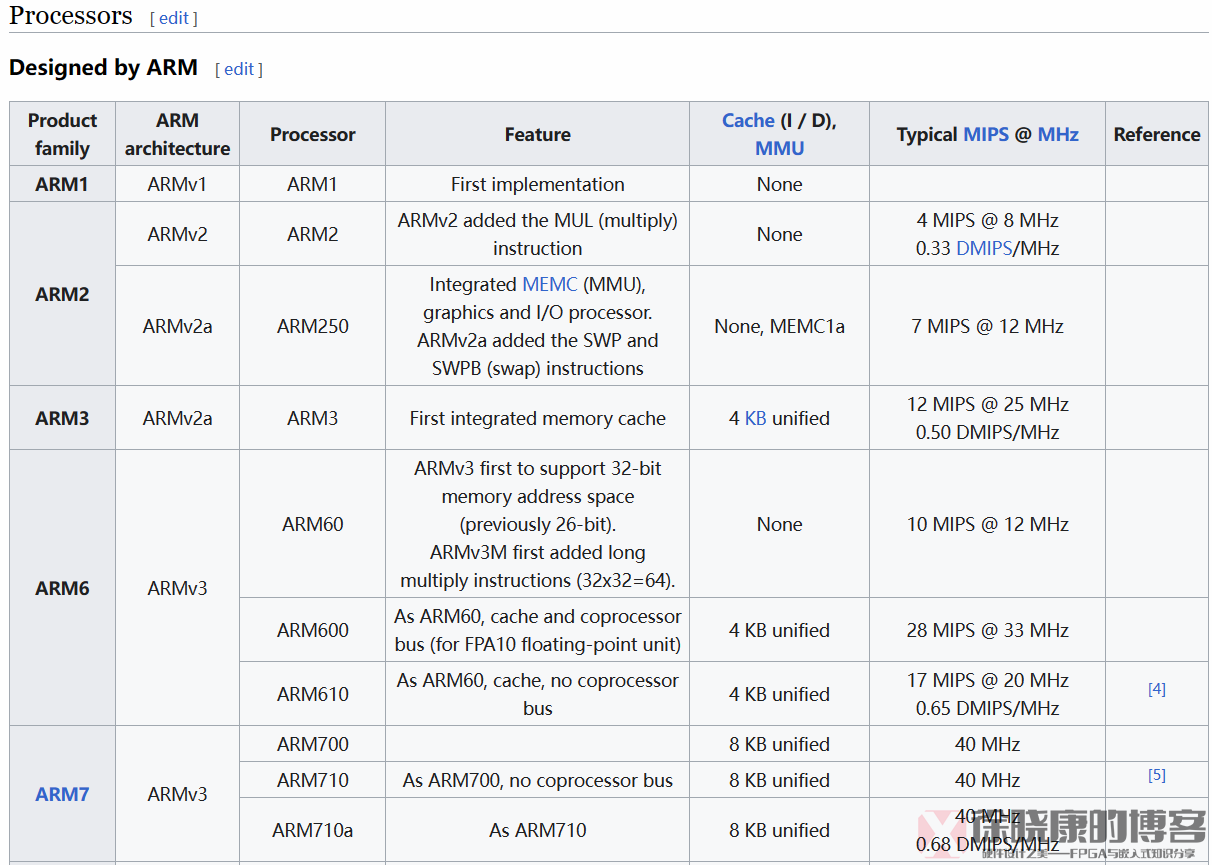
Task: Click the Designed by ARM subheading
Action: tap(103, 68)
